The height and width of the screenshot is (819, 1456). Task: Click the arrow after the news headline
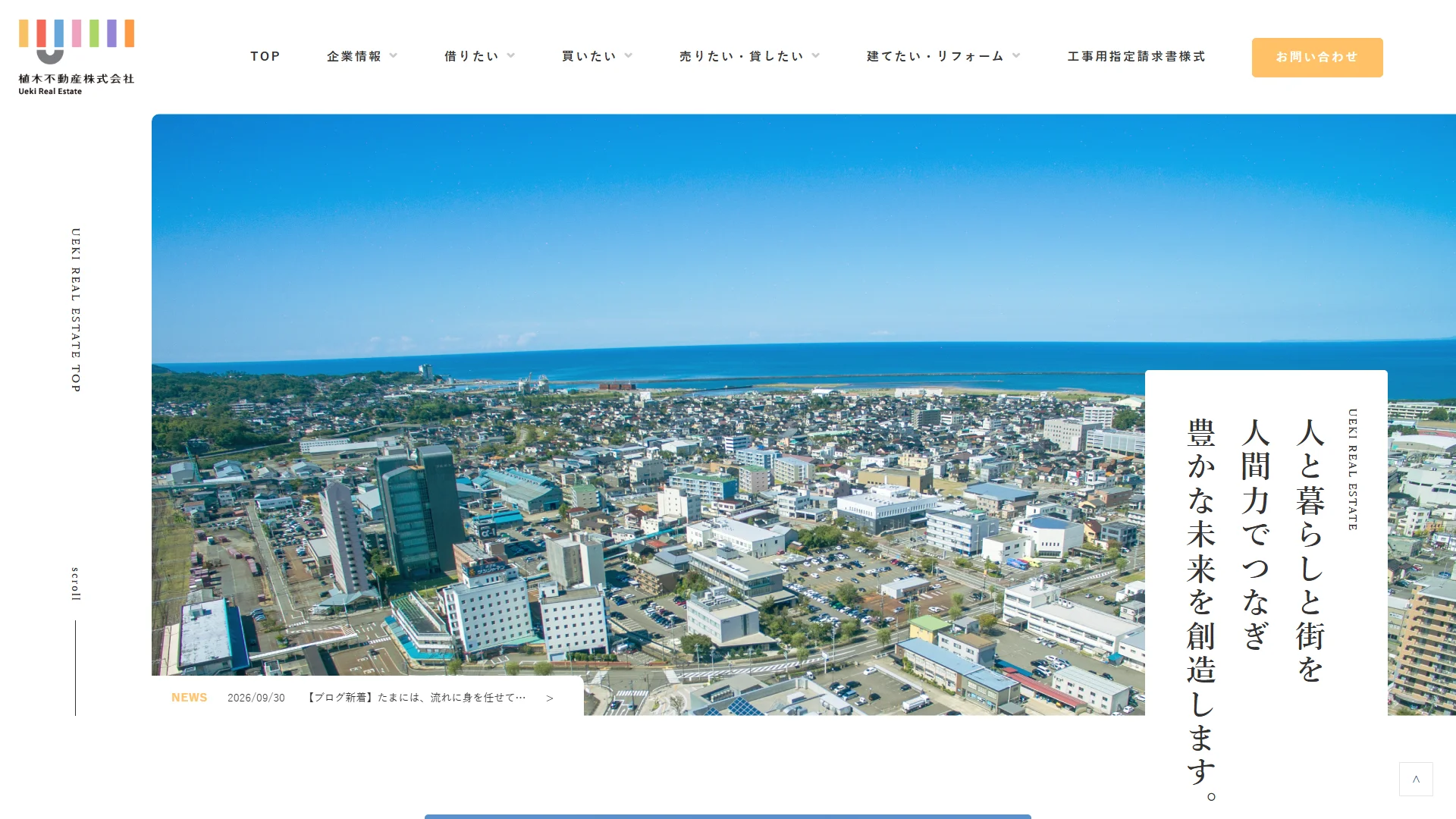pyautogui.click(x=550, y=698)
